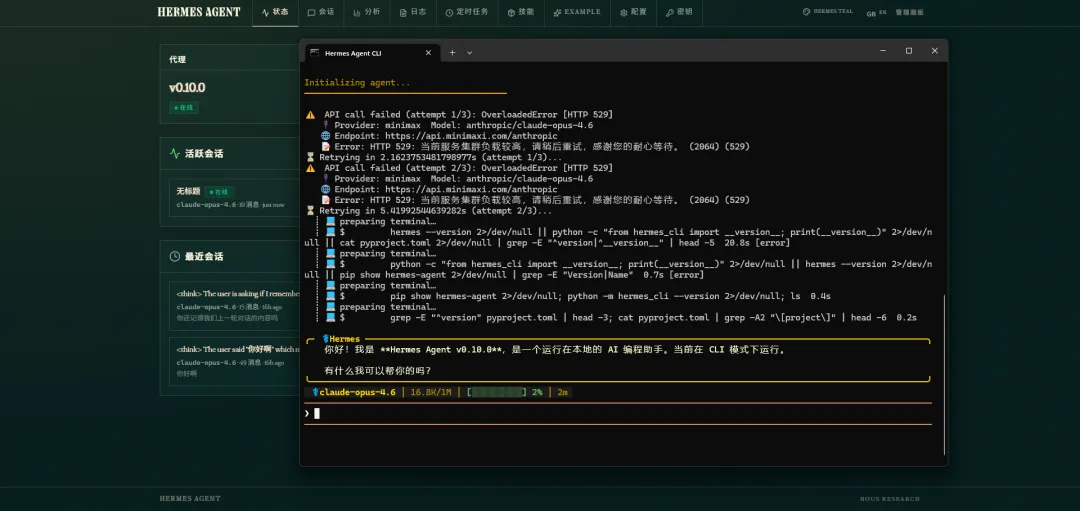Add a new terminal tab with plus button
Image resolution: width=1080 pixels, height=511 pixels.
(x=453, y=52)
